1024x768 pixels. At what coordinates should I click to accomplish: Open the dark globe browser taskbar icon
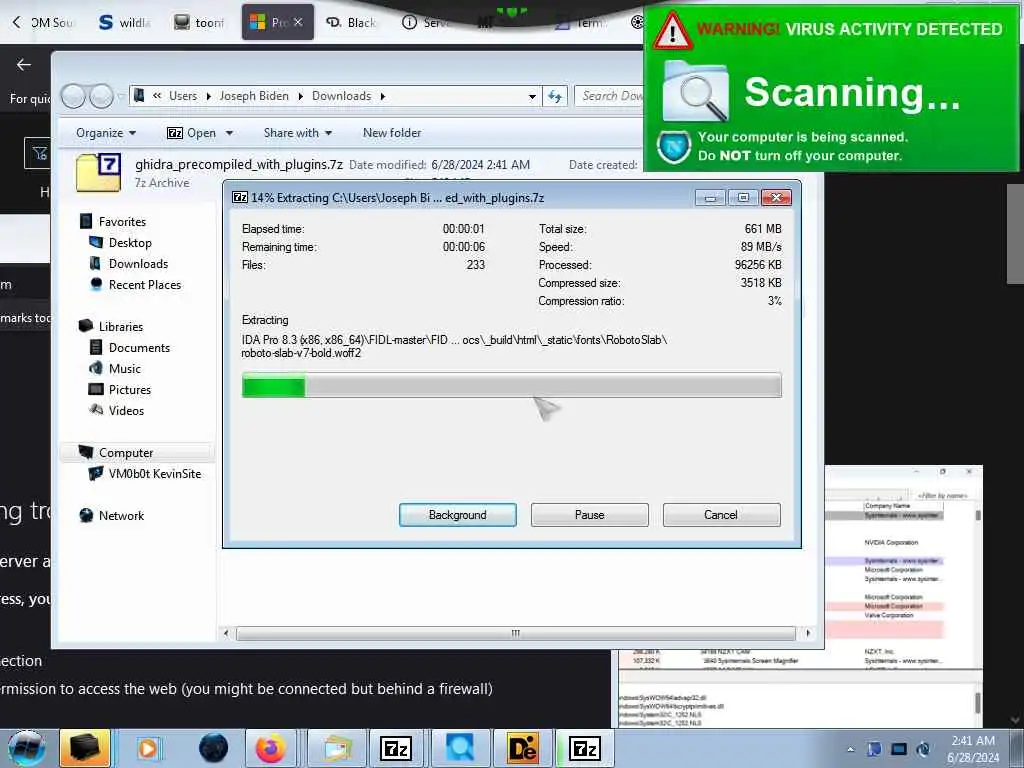pos(213,748)
